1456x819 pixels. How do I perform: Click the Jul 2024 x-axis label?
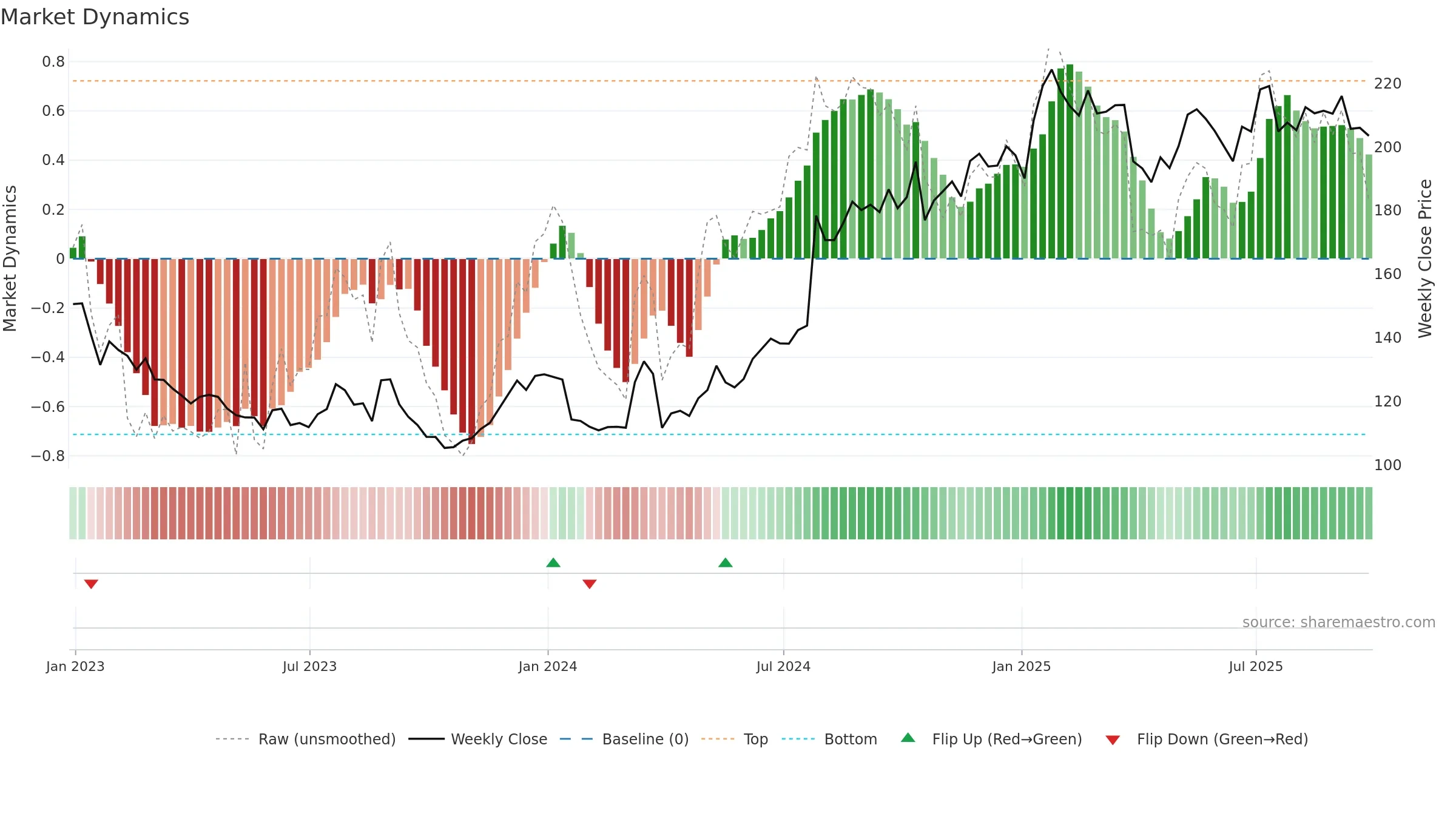click(783, 667)
